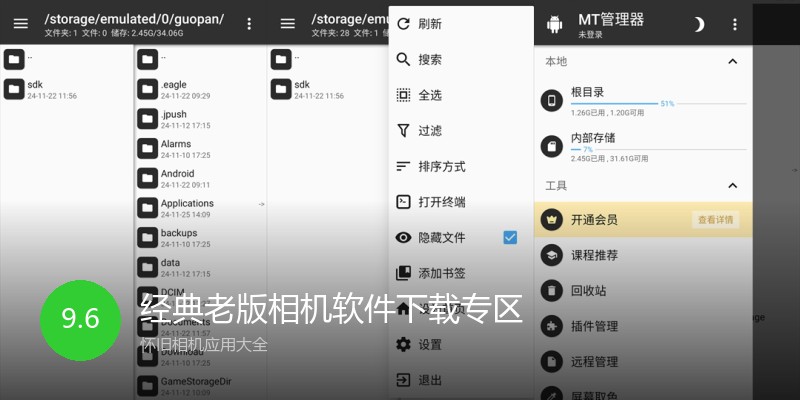Tick the 隐藏文件 checkbox
The height and width of the screenshot is (400, 800).
coord(510,237)
